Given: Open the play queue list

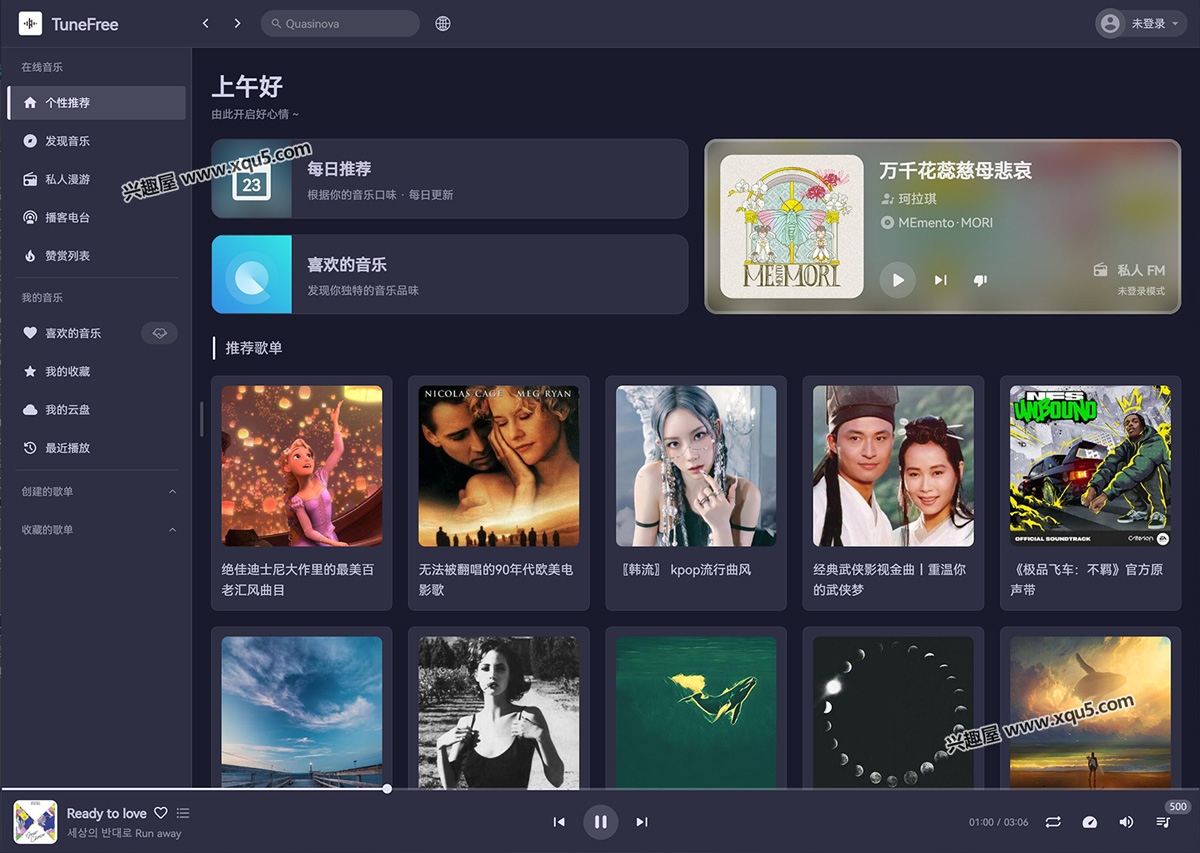Looking at the screenshot, I should click(x=1163, y=822).
